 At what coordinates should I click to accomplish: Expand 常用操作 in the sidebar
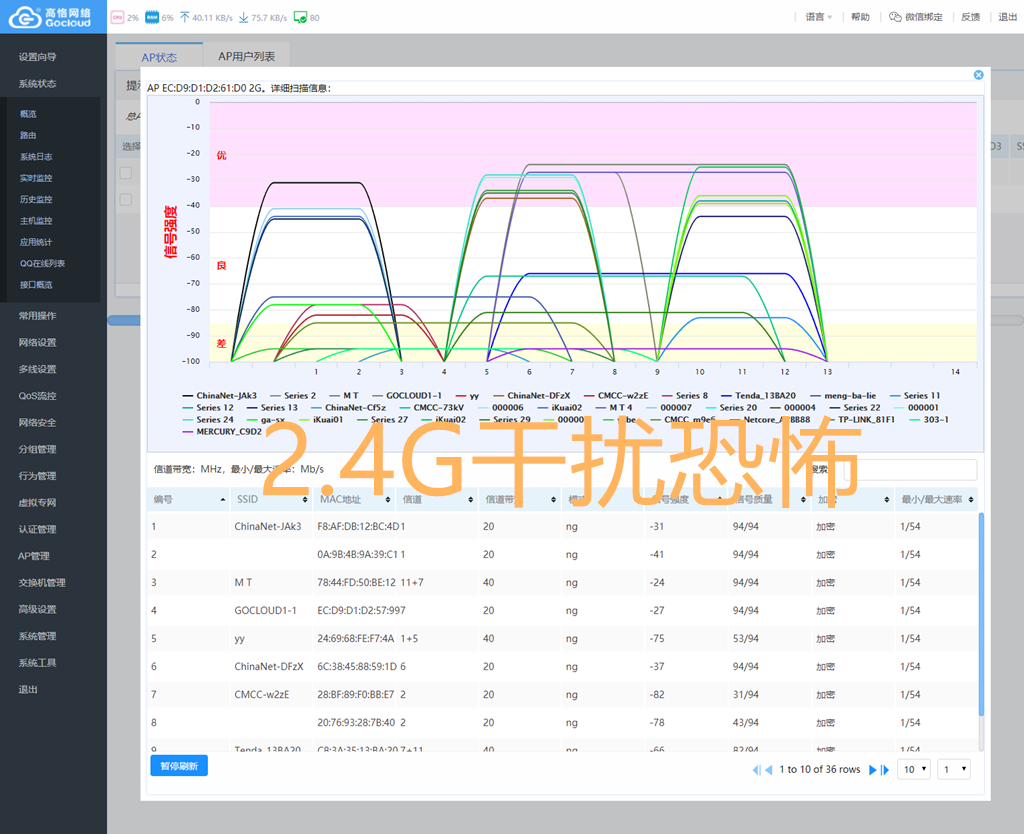click(37, 315)
